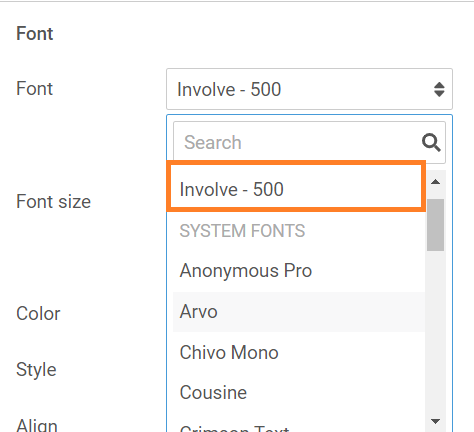The image size is (474, 432).
Task: Click the SYSTEM FONTS group header
Action: (242, 231)
